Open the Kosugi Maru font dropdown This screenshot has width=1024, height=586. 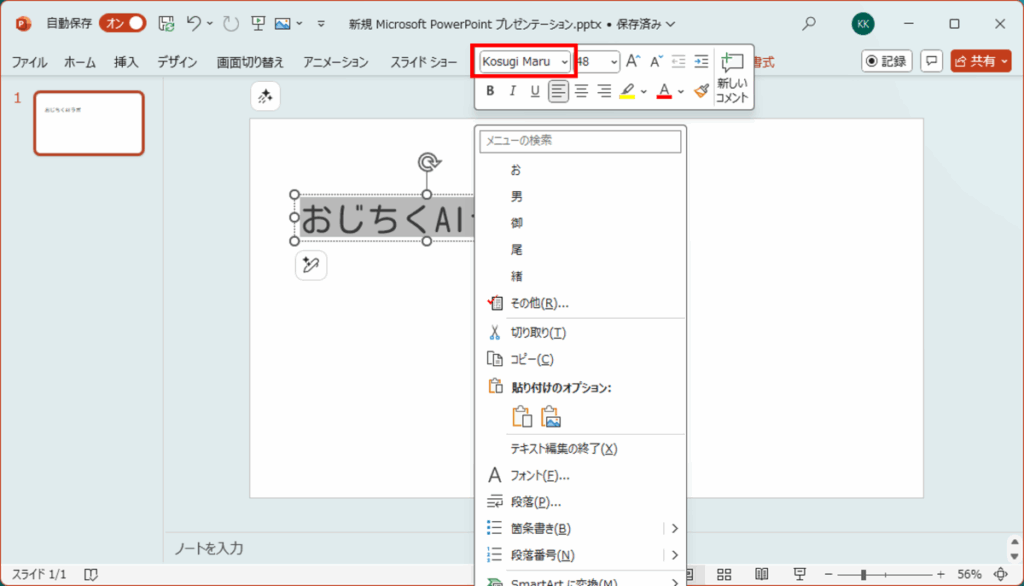click(x=524, y=62)
